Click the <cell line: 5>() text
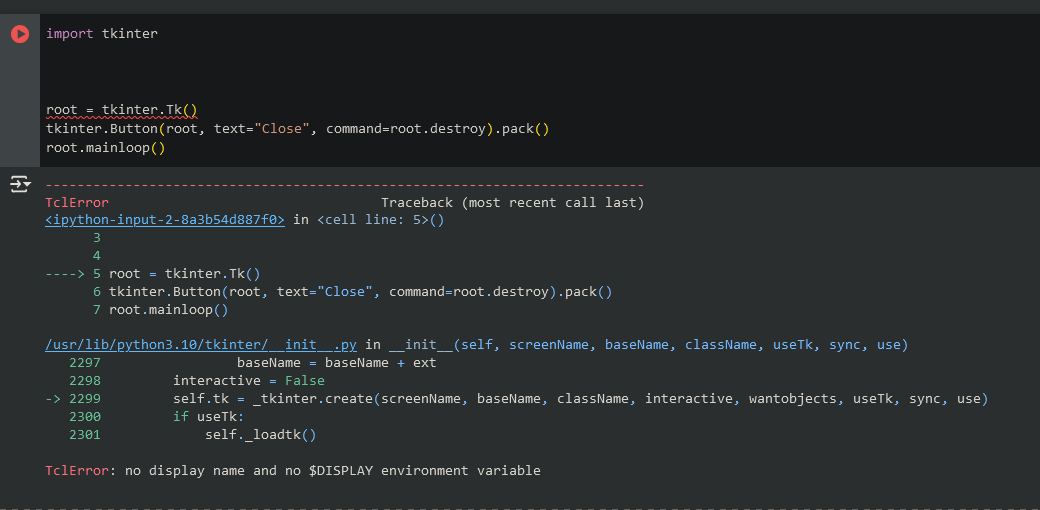The image size is (1040, 510). click(x=380, y=220)
